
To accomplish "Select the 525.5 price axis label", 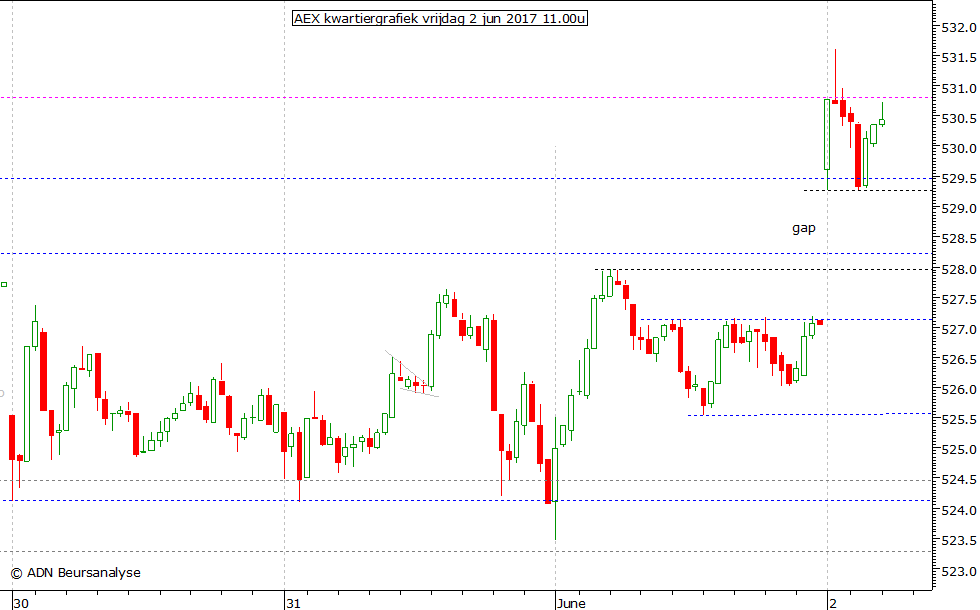I will coord(959,420).
